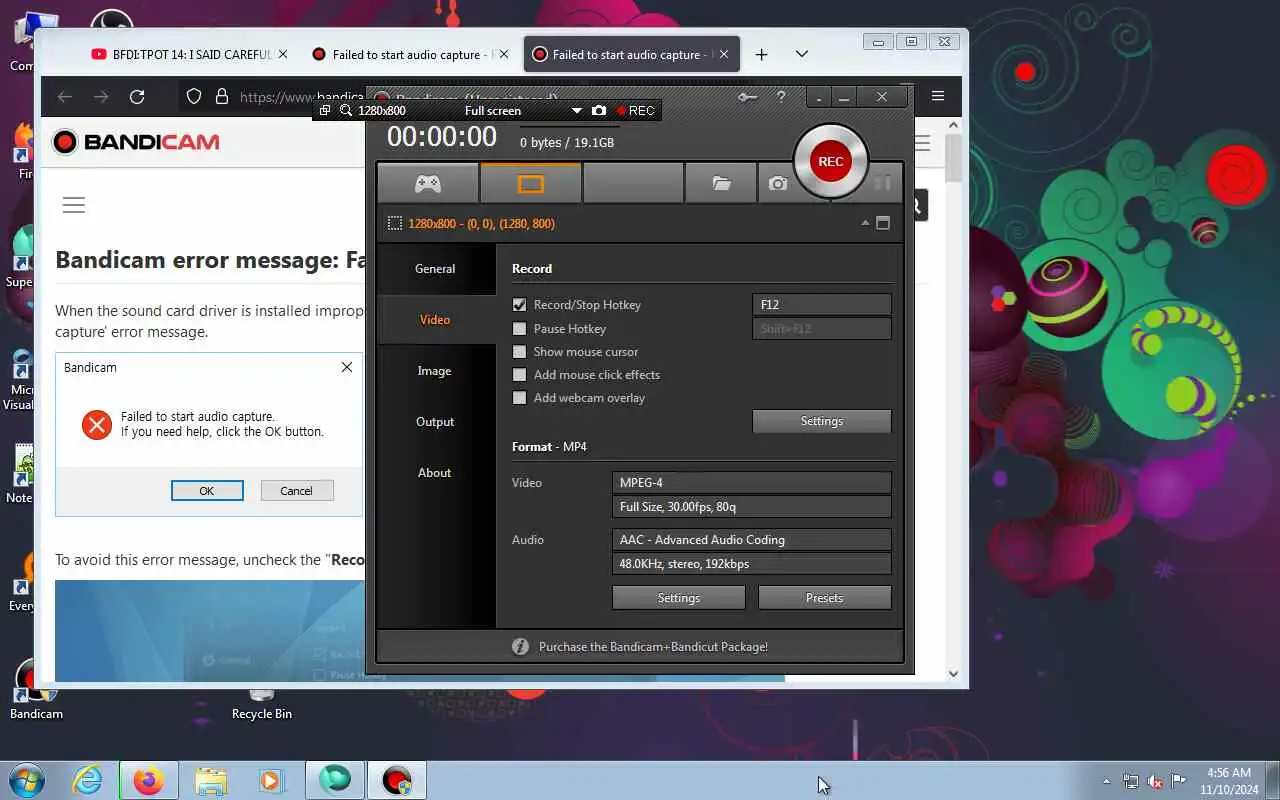Open the Image tab in Bandicam

435,371
